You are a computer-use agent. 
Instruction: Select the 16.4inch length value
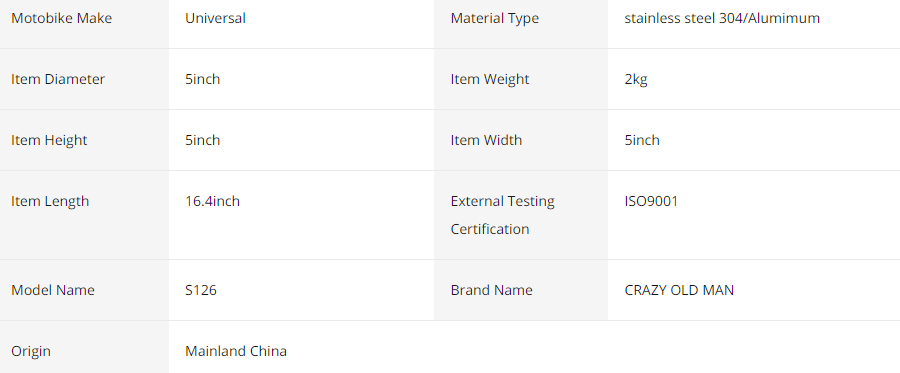click(212, 201)
